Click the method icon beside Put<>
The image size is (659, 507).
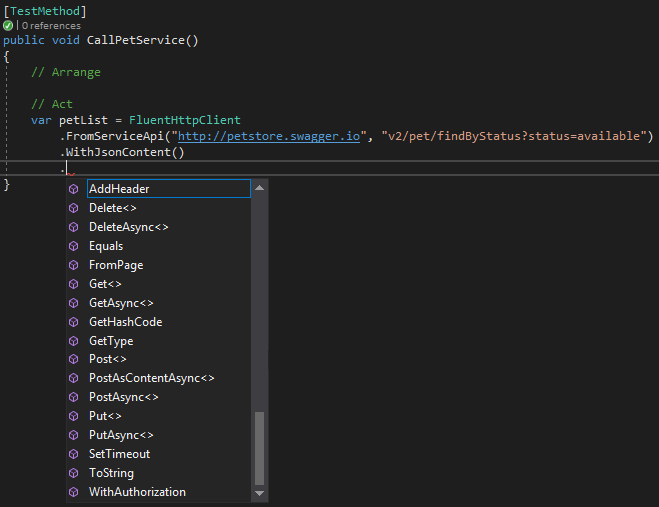click(x=74, y=416)
